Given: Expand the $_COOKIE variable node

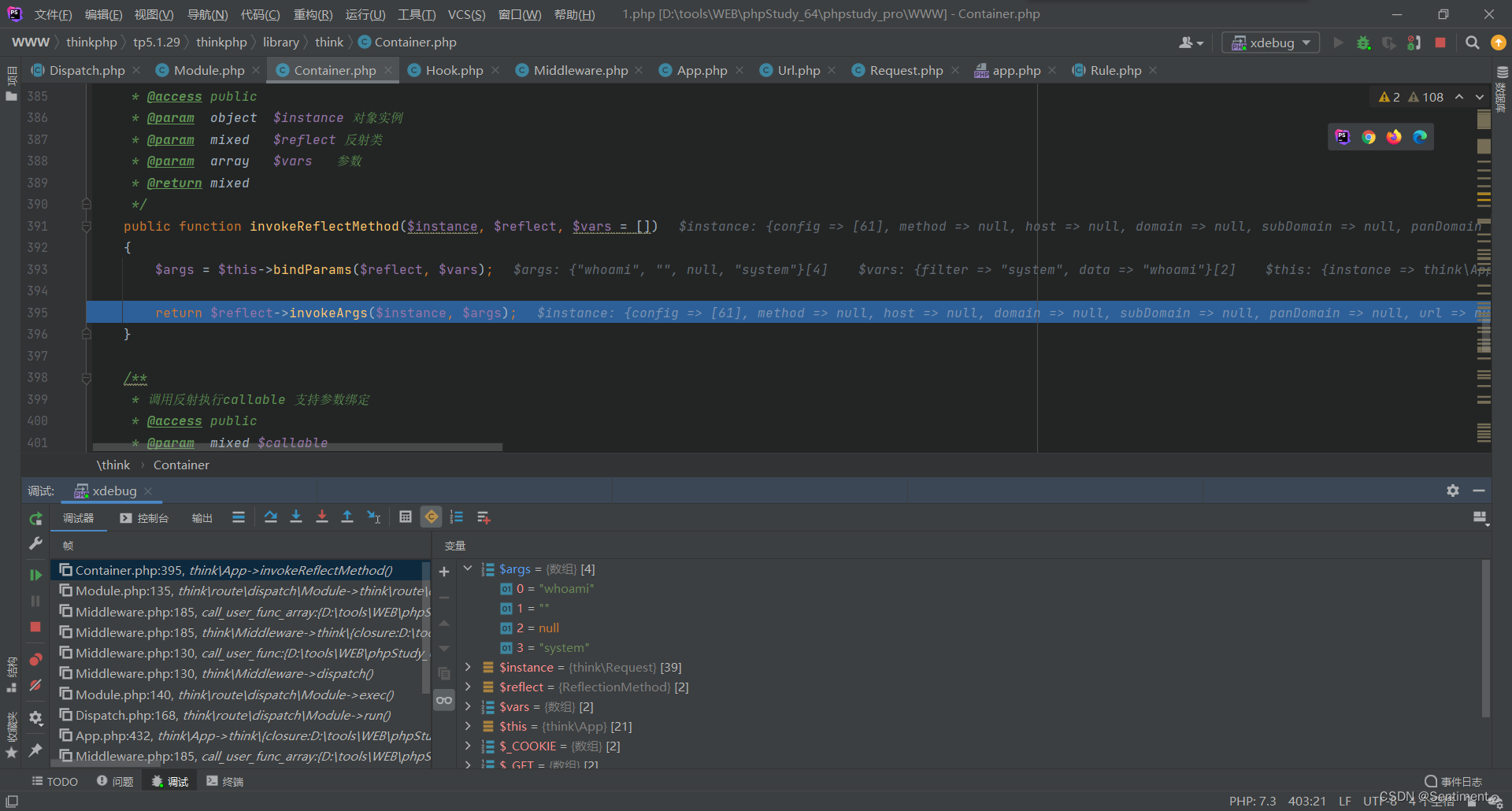Looking at the screenshot, I should pyautogui.click(x=468, y=746).
